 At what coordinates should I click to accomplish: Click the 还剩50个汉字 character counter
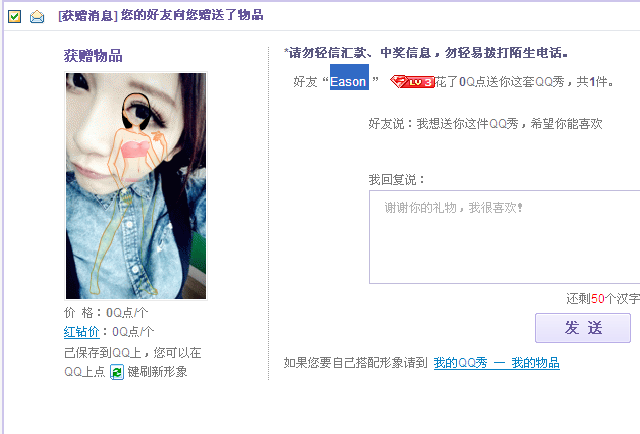[x=603, y=298]
